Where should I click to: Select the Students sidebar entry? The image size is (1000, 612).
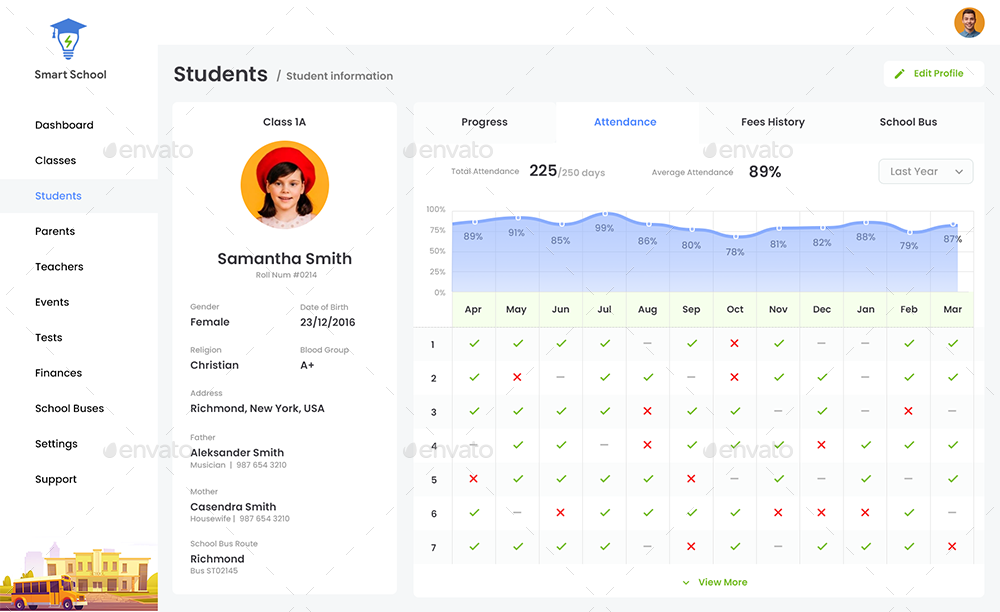[59, 195]
